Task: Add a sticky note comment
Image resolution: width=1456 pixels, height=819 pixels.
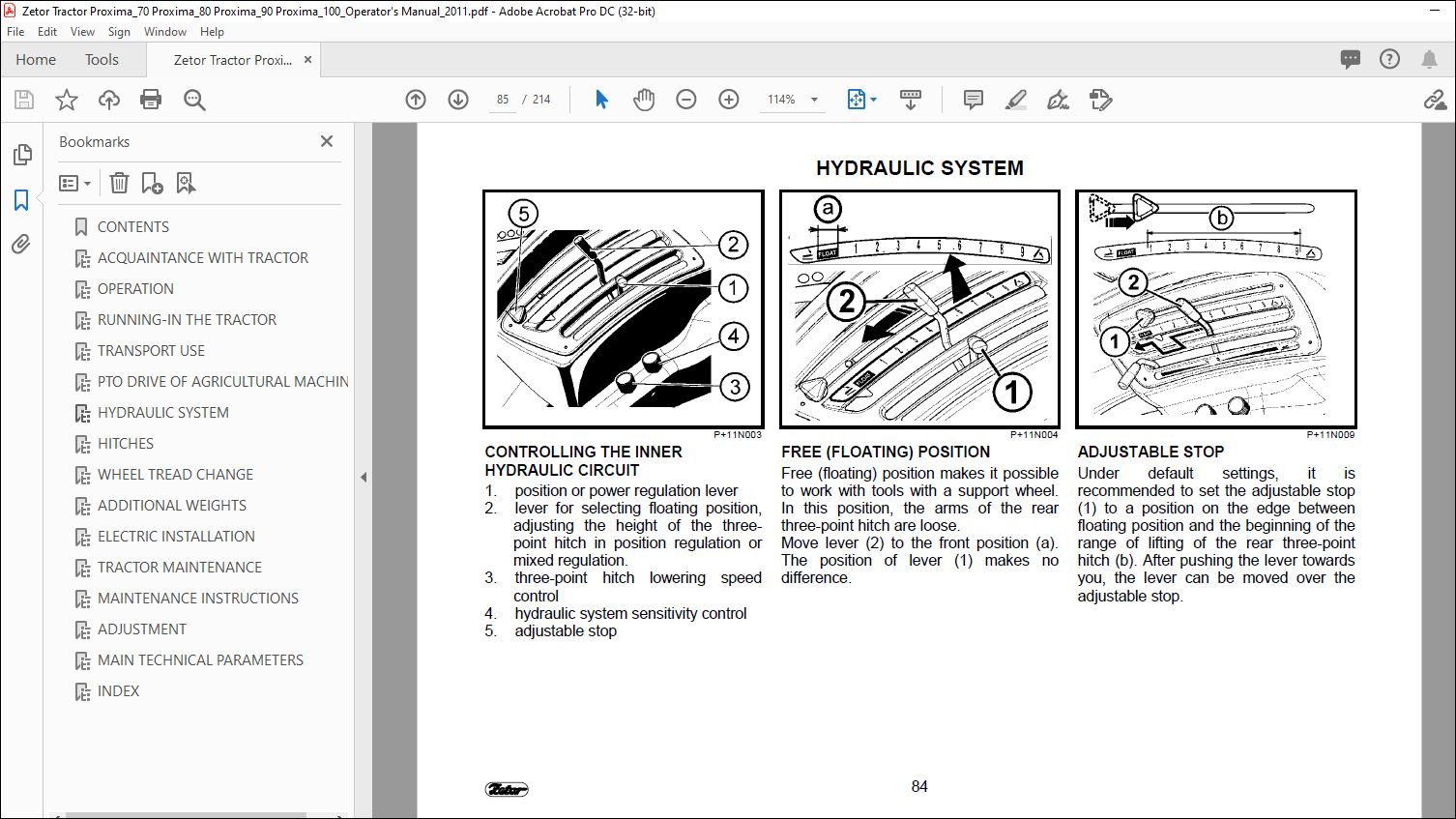Action: 974,100
